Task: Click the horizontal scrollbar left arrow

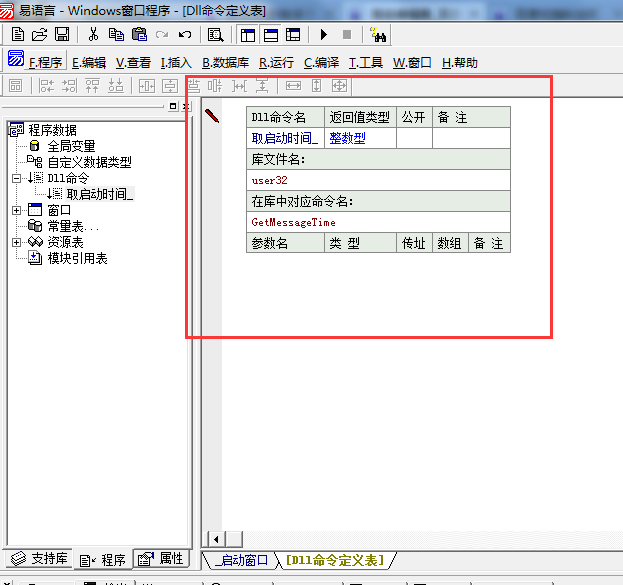Action: 213,539
